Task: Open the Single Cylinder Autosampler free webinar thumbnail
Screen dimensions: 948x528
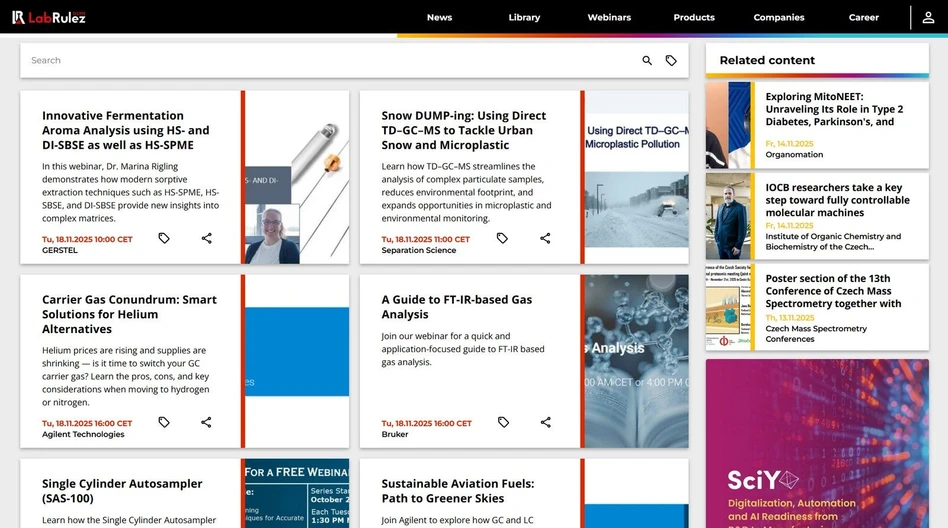Action: click(297, 493)
